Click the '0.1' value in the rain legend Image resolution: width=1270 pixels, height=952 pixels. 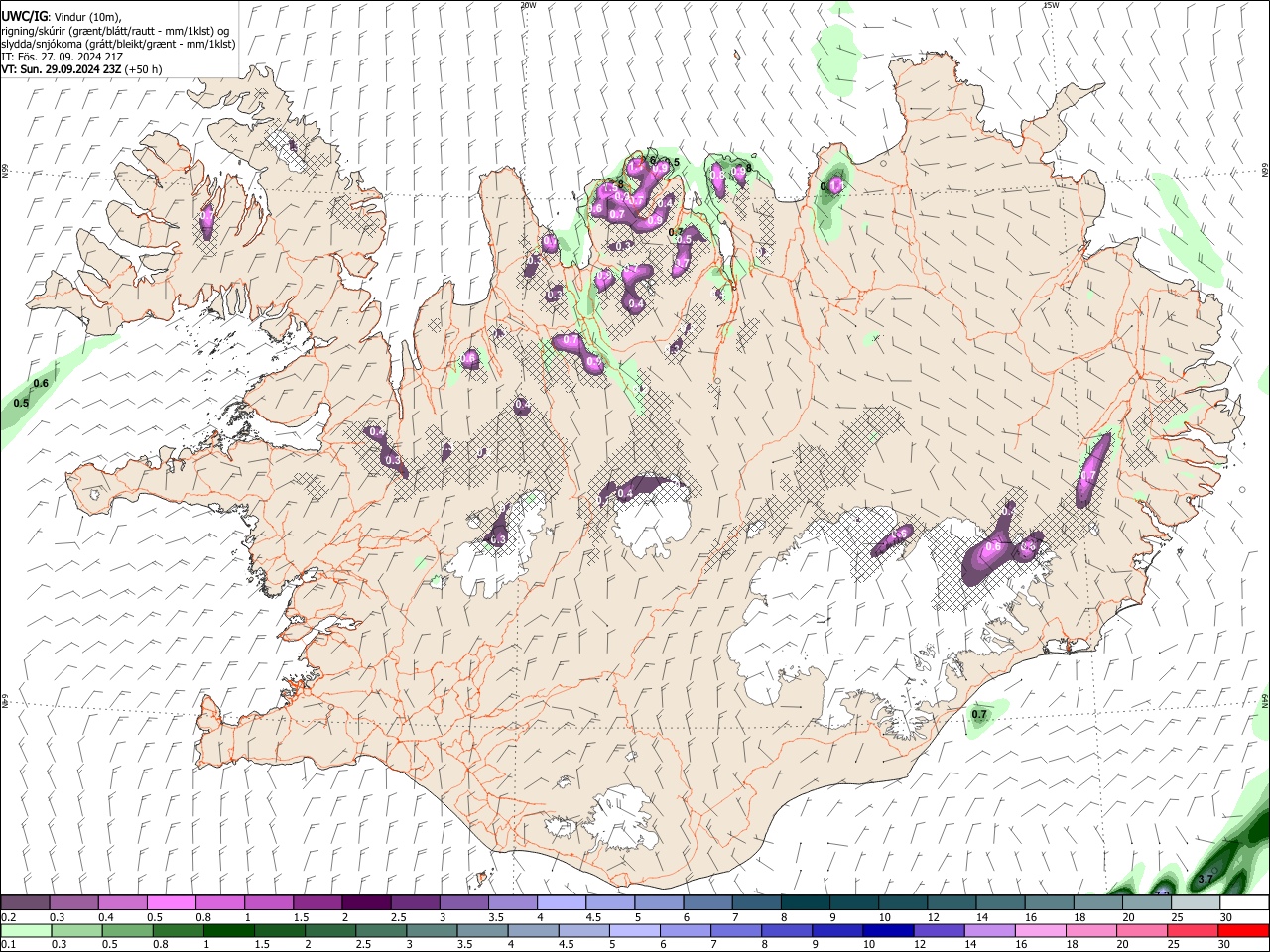point(9,944)
